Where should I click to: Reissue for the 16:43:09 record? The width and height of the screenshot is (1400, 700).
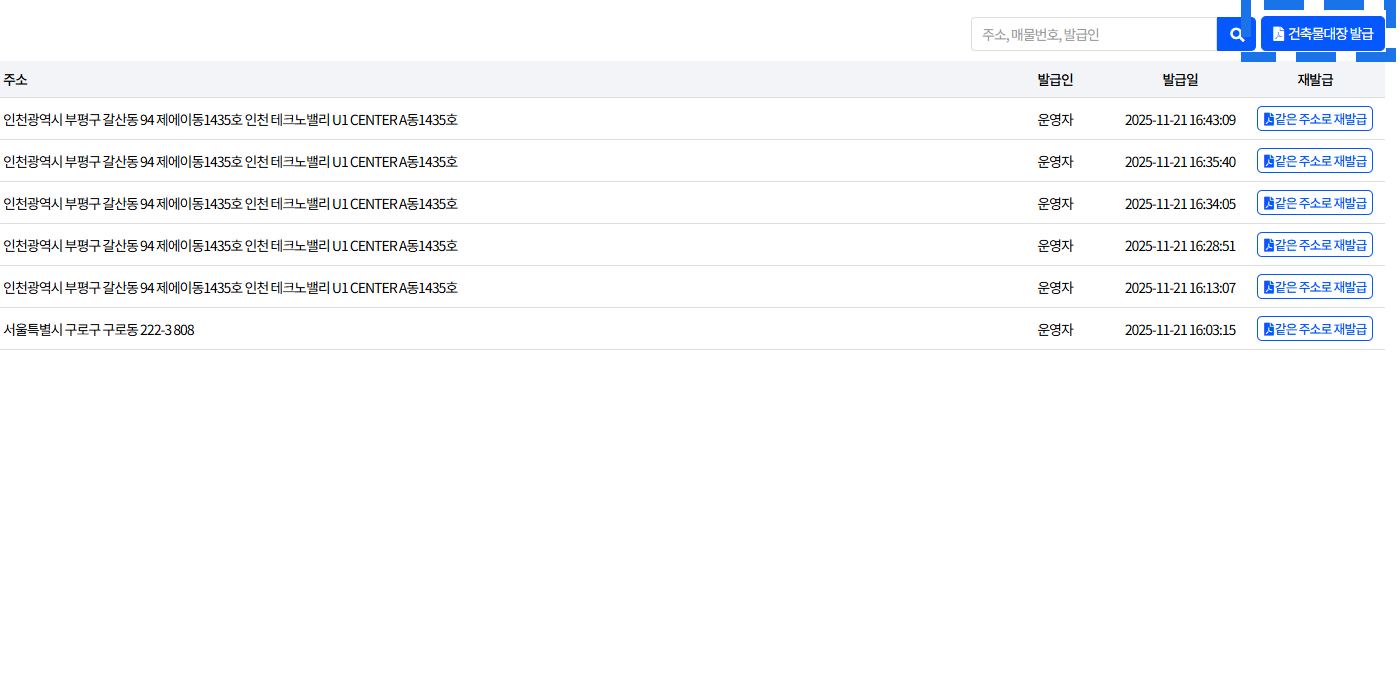tap(1315, 119)
